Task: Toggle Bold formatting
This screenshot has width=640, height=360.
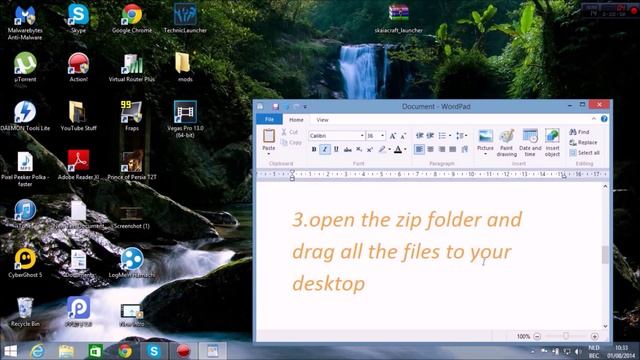Action: click(x=314, y=149)
